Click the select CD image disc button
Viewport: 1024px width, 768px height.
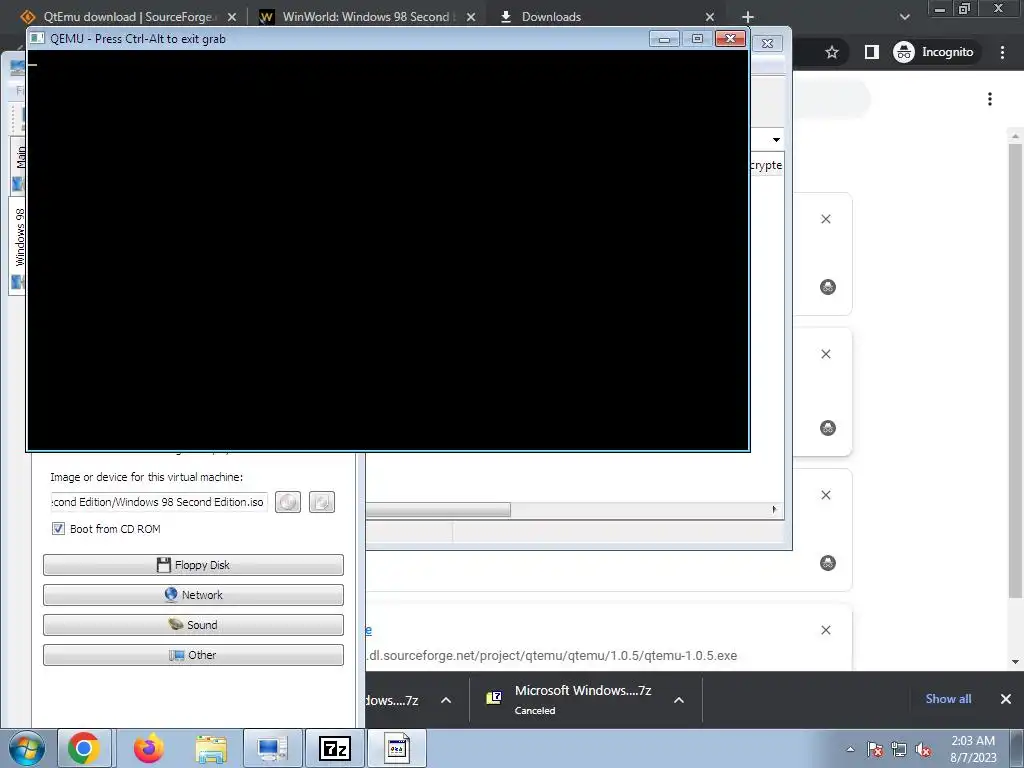pyautogui.click(x=288, y=502)
